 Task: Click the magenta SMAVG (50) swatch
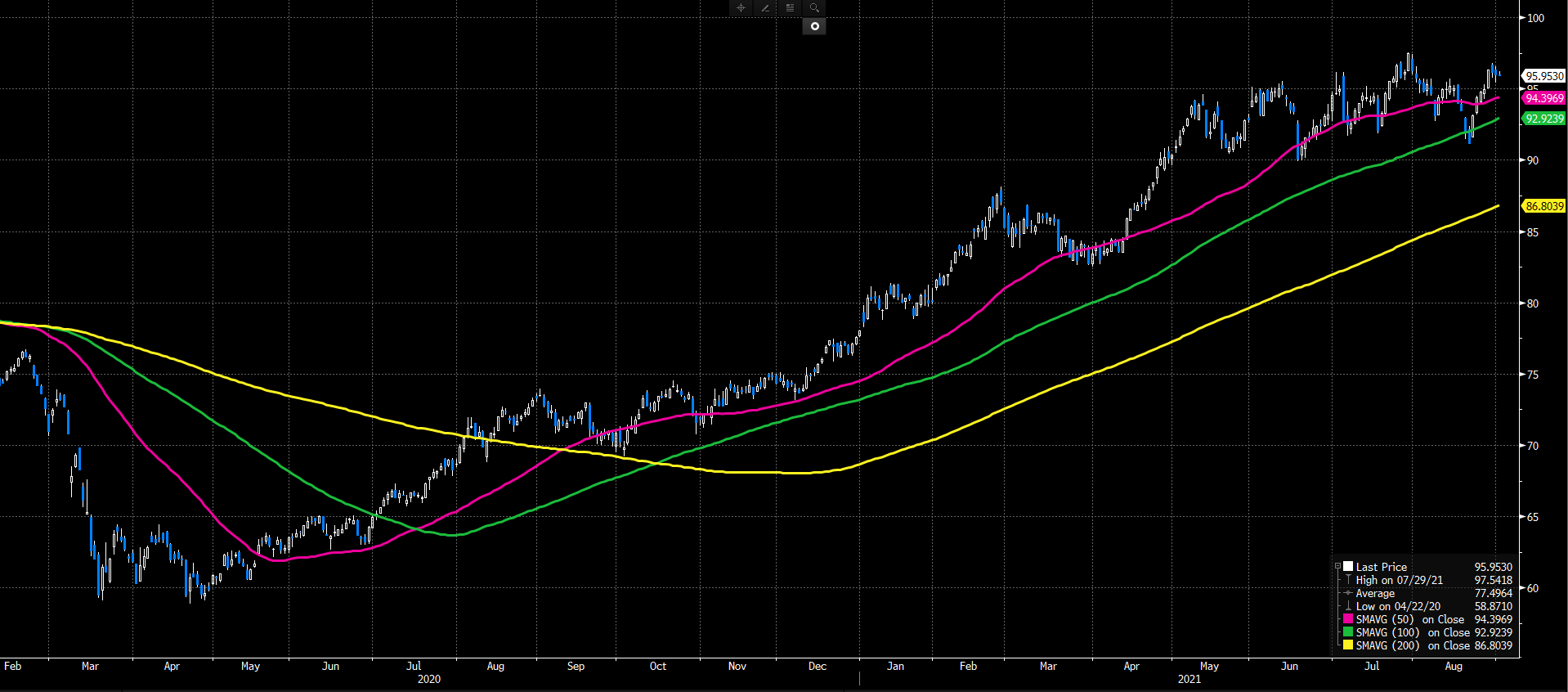pyautogui.click(x=1348, y=619)
